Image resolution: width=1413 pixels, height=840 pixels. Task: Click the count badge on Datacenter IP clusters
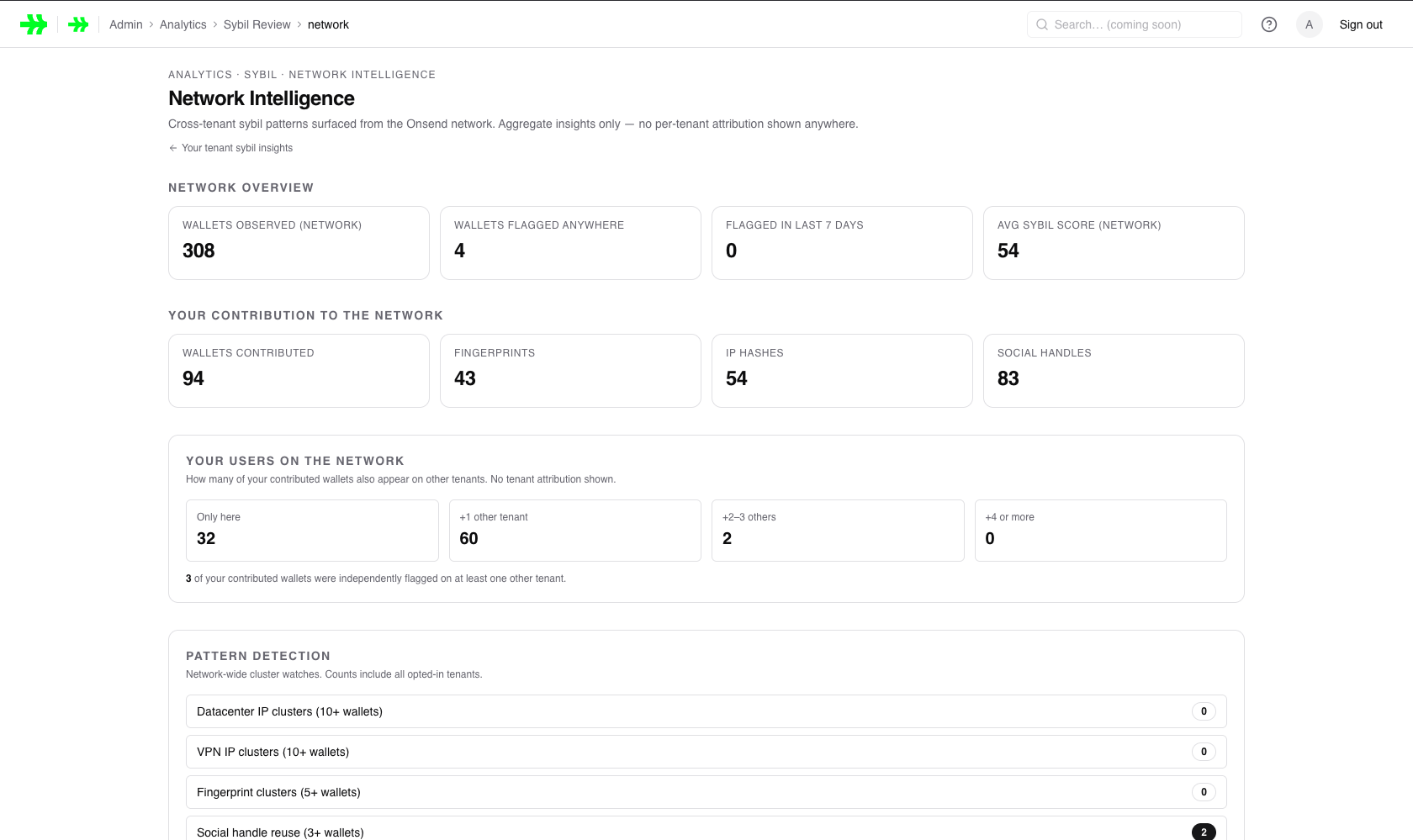tap(1204, 711)
